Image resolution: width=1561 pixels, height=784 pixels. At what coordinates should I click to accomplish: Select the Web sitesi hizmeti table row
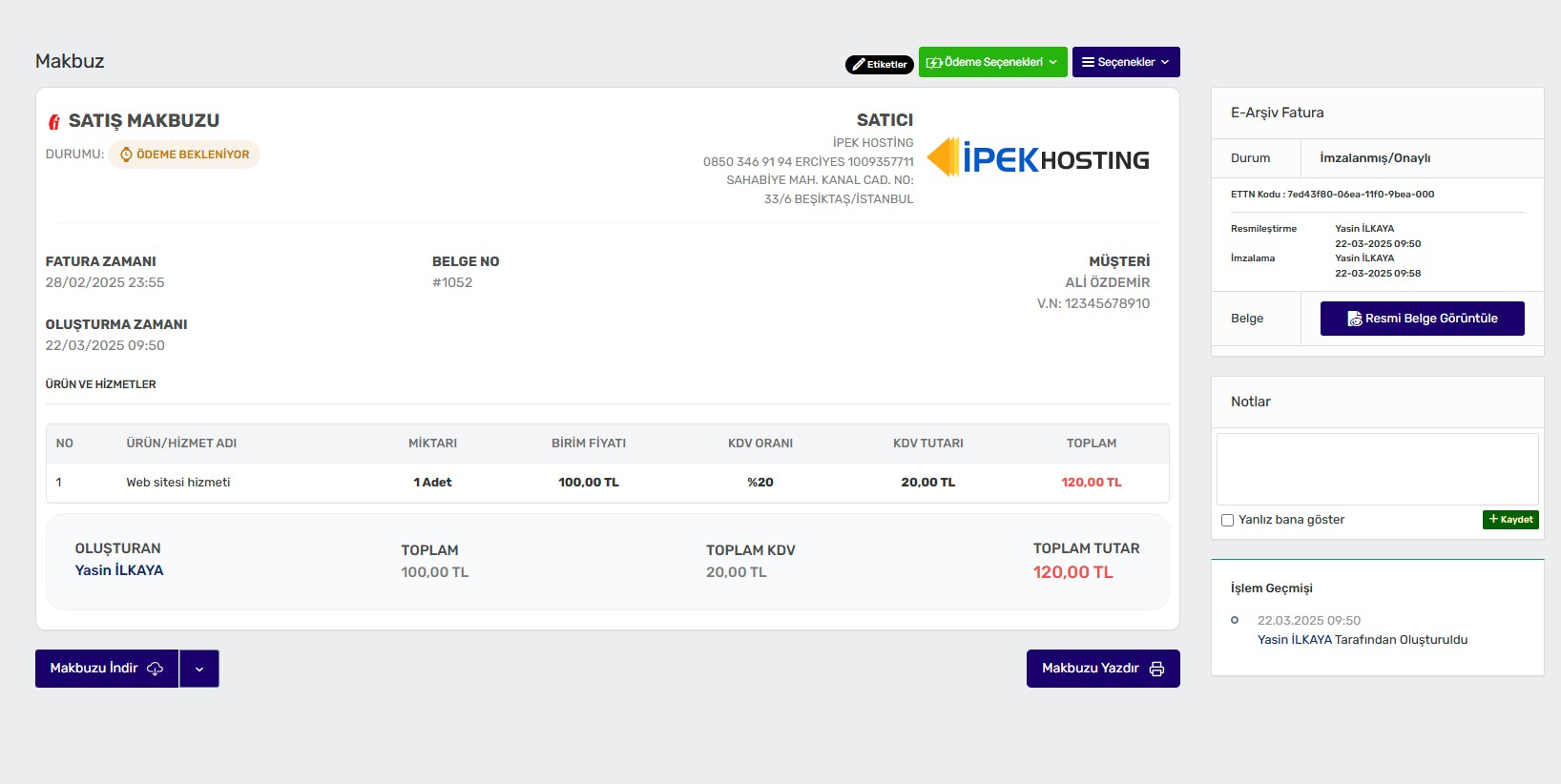[x=607, y=483]
